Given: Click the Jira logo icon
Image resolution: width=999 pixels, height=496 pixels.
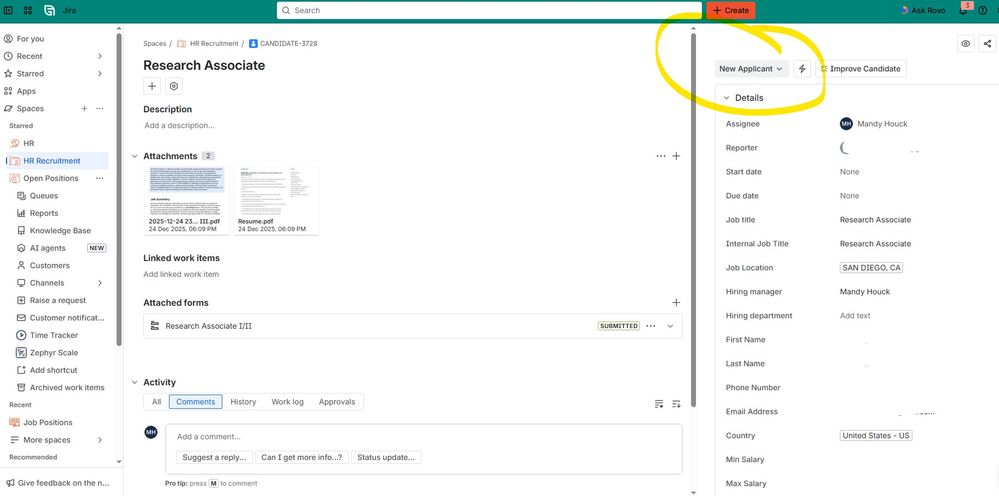Looking at the screenshot, I should coord(49,10).
